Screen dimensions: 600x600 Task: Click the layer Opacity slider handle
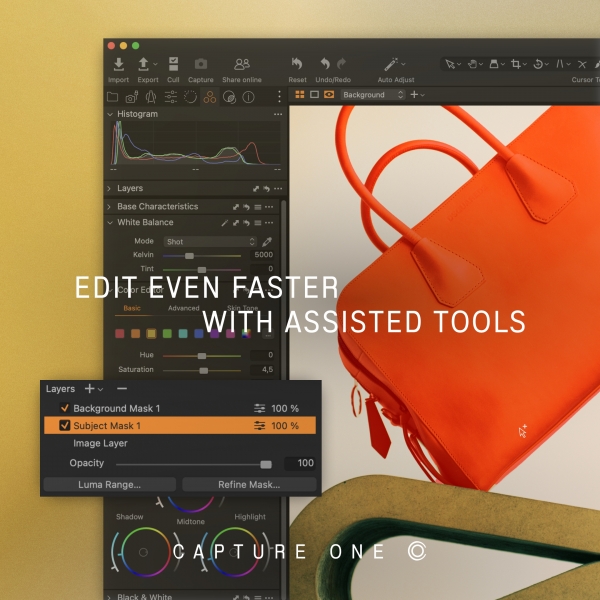click(266, 464)
